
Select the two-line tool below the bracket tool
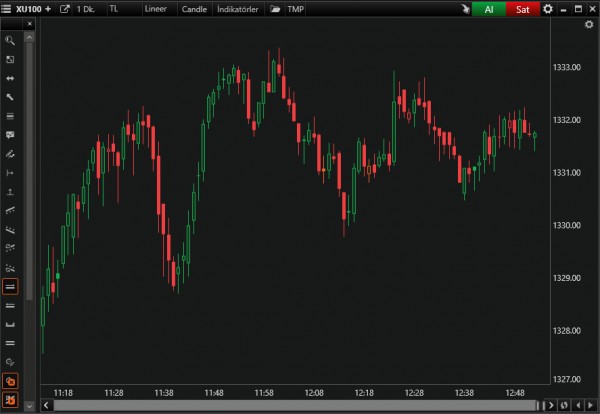click(10, 343)
